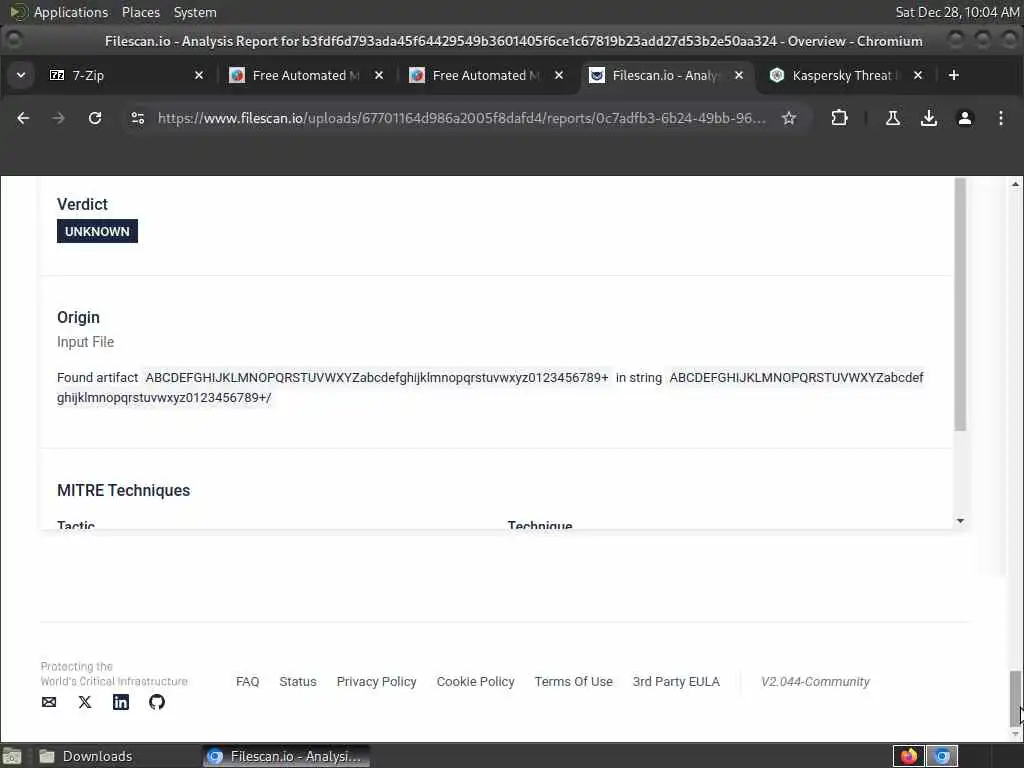
Task: Open the Extensions puzzle icon
Action: (839, 118)
